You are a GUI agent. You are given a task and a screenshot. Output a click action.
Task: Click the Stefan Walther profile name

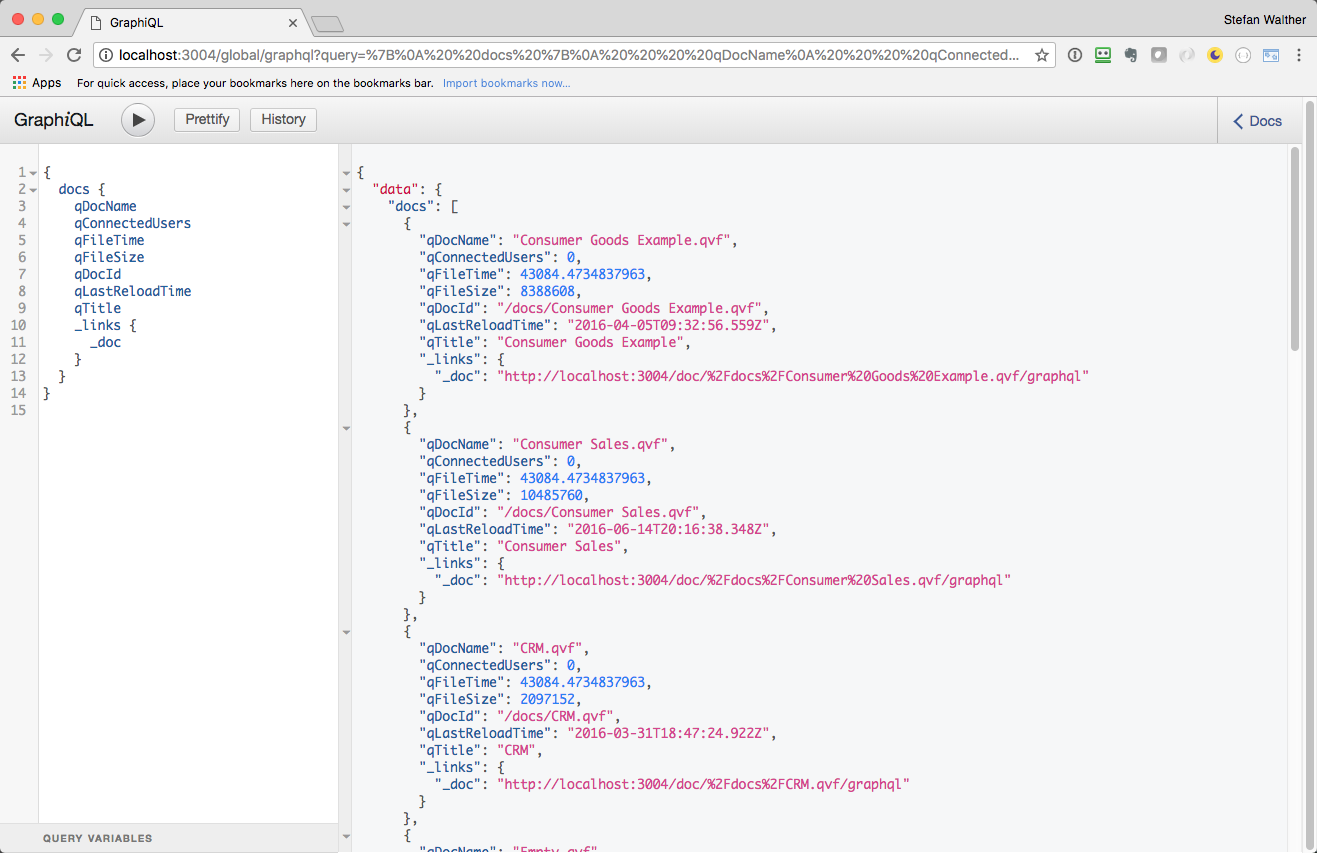[x=1264, y=20]
